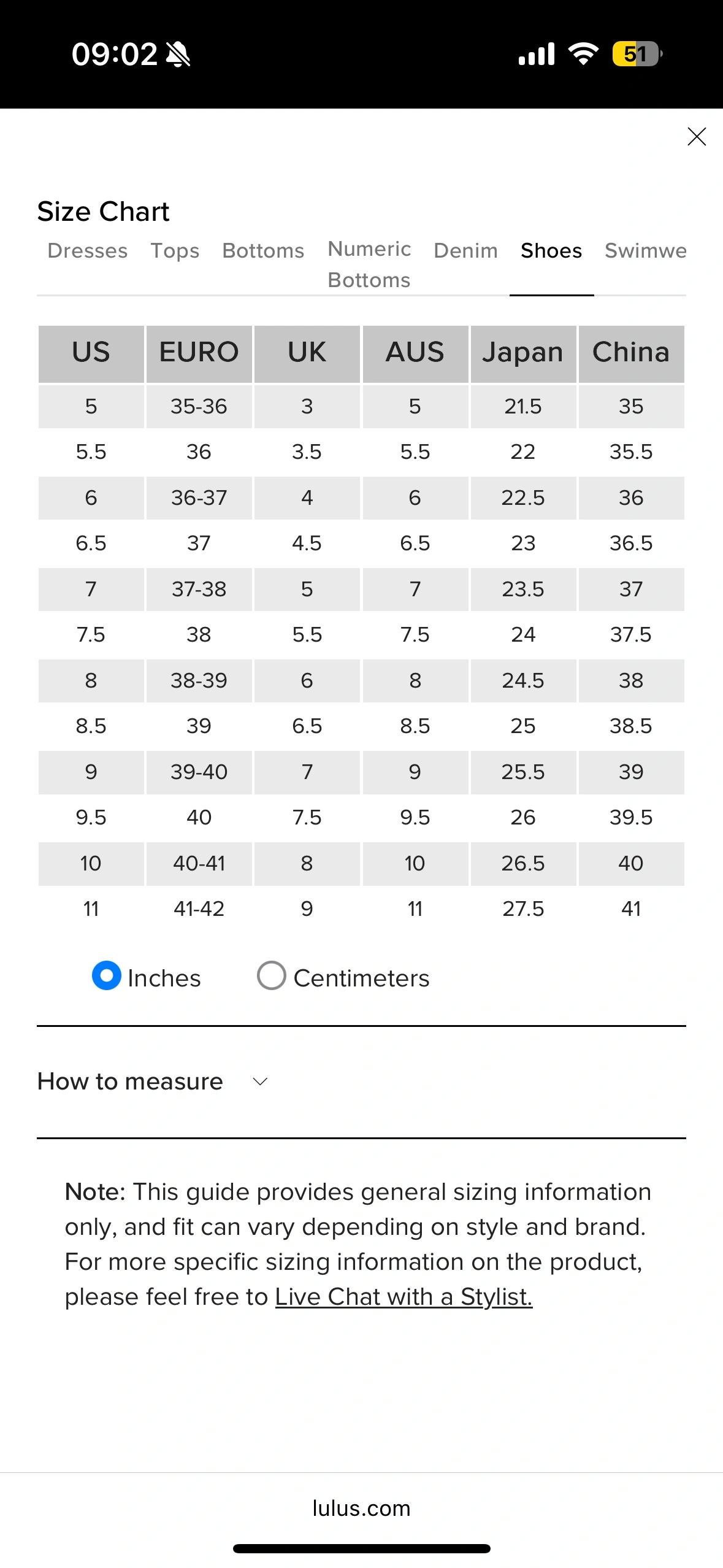This screenshot has height=1568, width=723.
Task: Close the size chart with X icon
Action: pyautogui.click(x=697, y=136)
